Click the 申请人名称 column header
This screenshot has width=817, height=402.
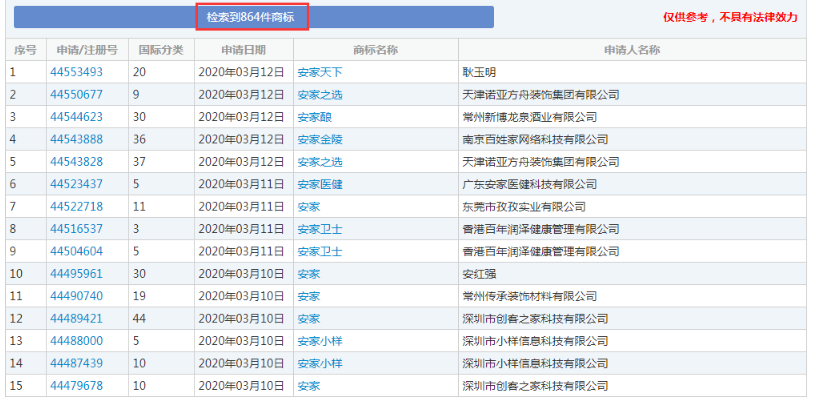tap(633, 50)
